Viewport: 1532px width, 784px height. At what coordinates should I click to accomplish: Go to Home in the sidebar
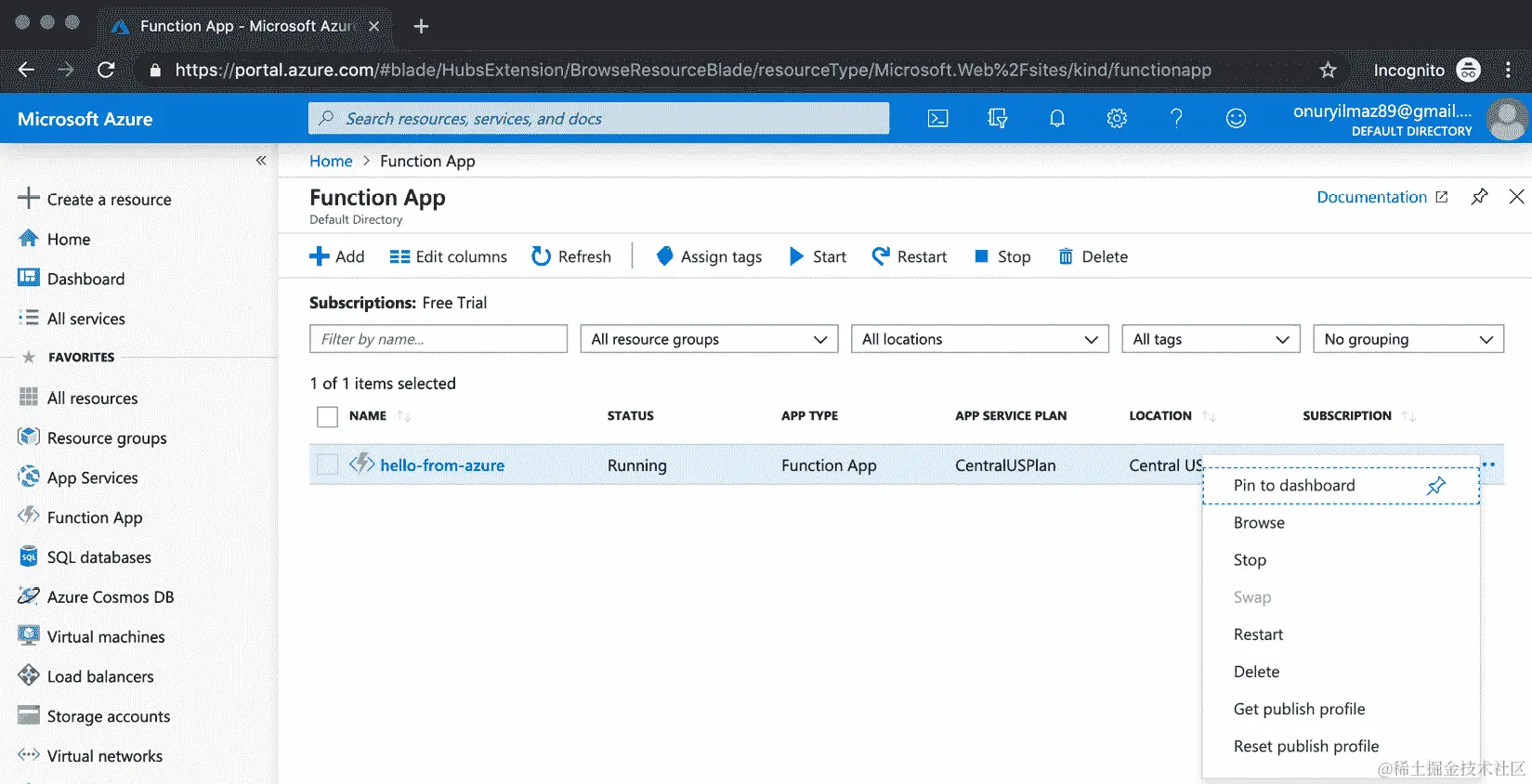coord(55,239)
